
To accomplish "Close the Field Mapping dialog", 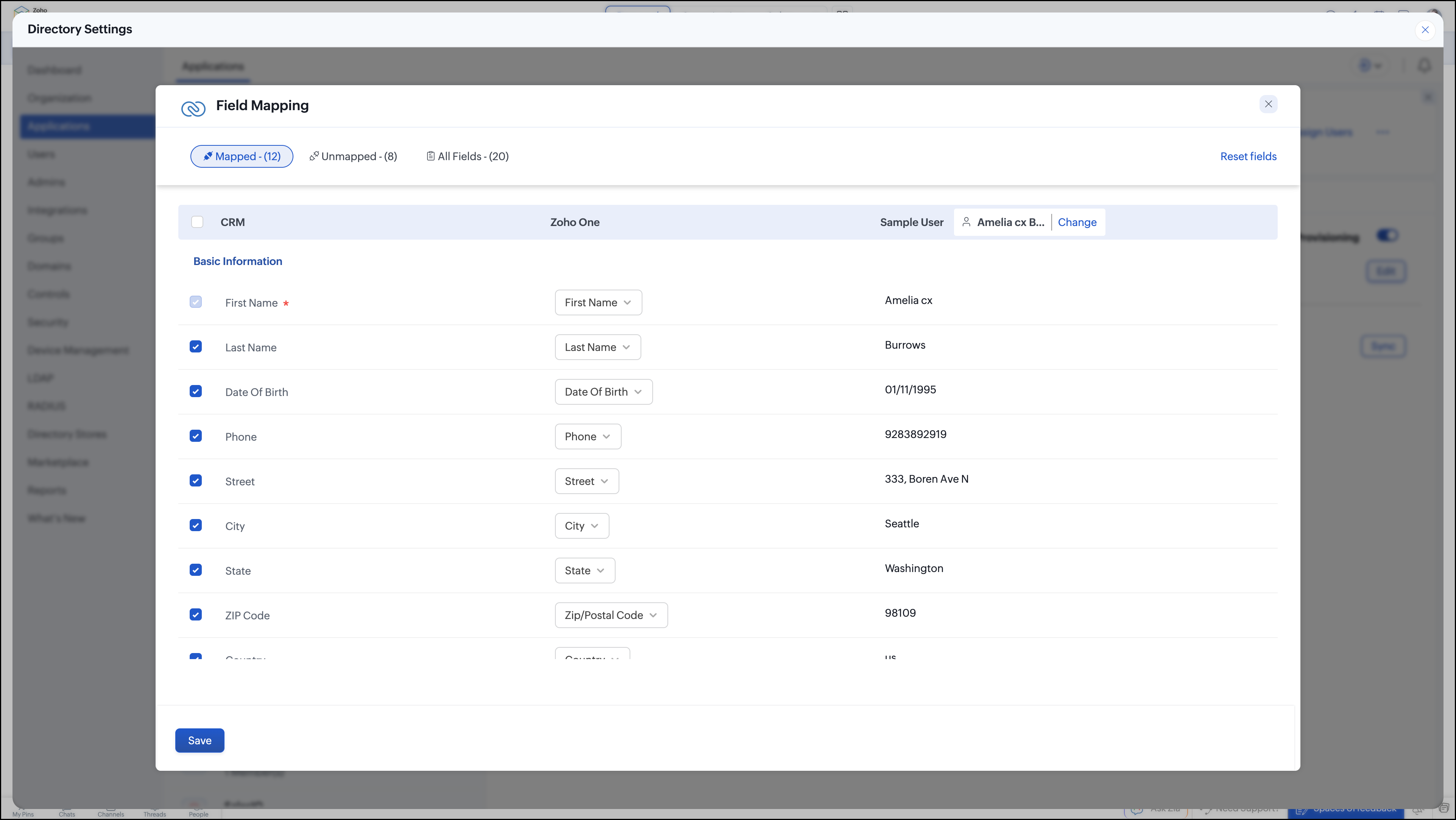I will tap(1268, 104).
